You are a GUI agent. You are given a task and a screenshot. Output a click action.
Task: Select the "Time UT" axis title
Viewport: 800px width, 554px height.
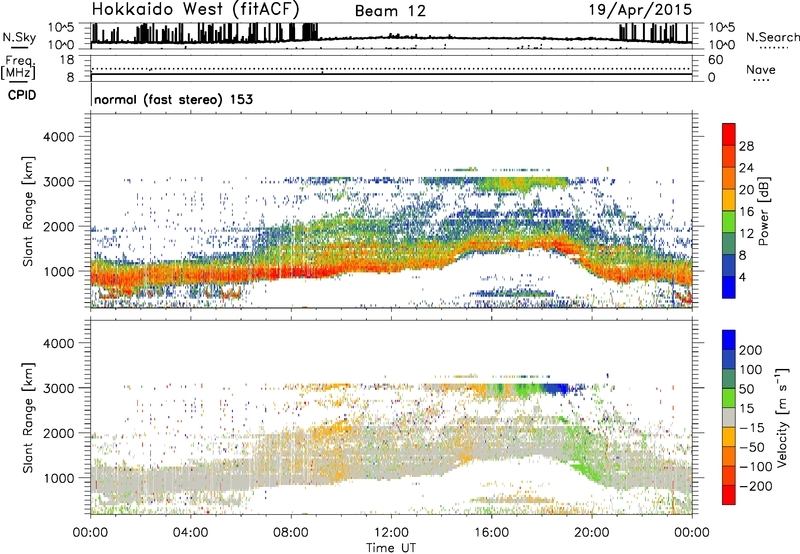point(391,547)
